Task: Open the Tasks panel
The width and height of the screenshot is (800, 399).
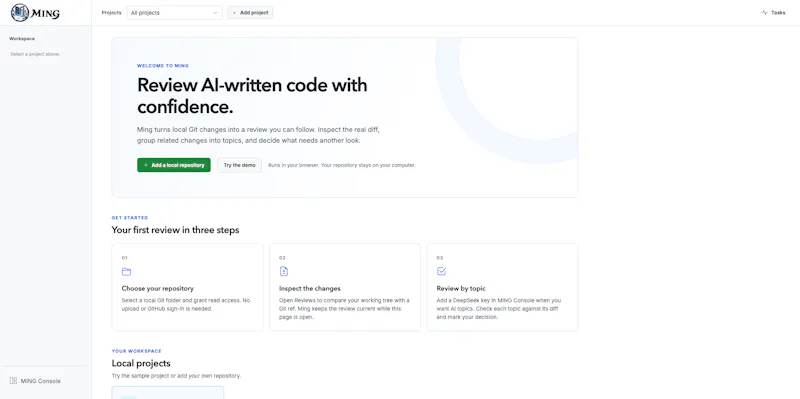Action: coord(773,13)
